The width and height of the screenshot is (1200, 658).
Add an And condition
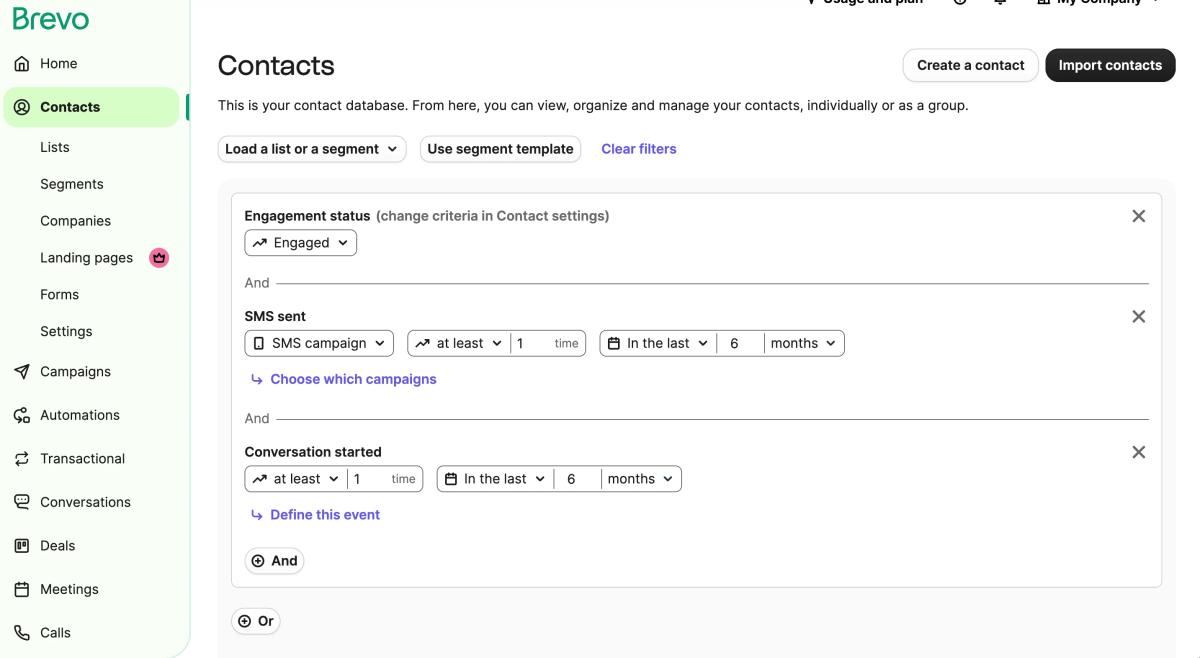[274, 561]
